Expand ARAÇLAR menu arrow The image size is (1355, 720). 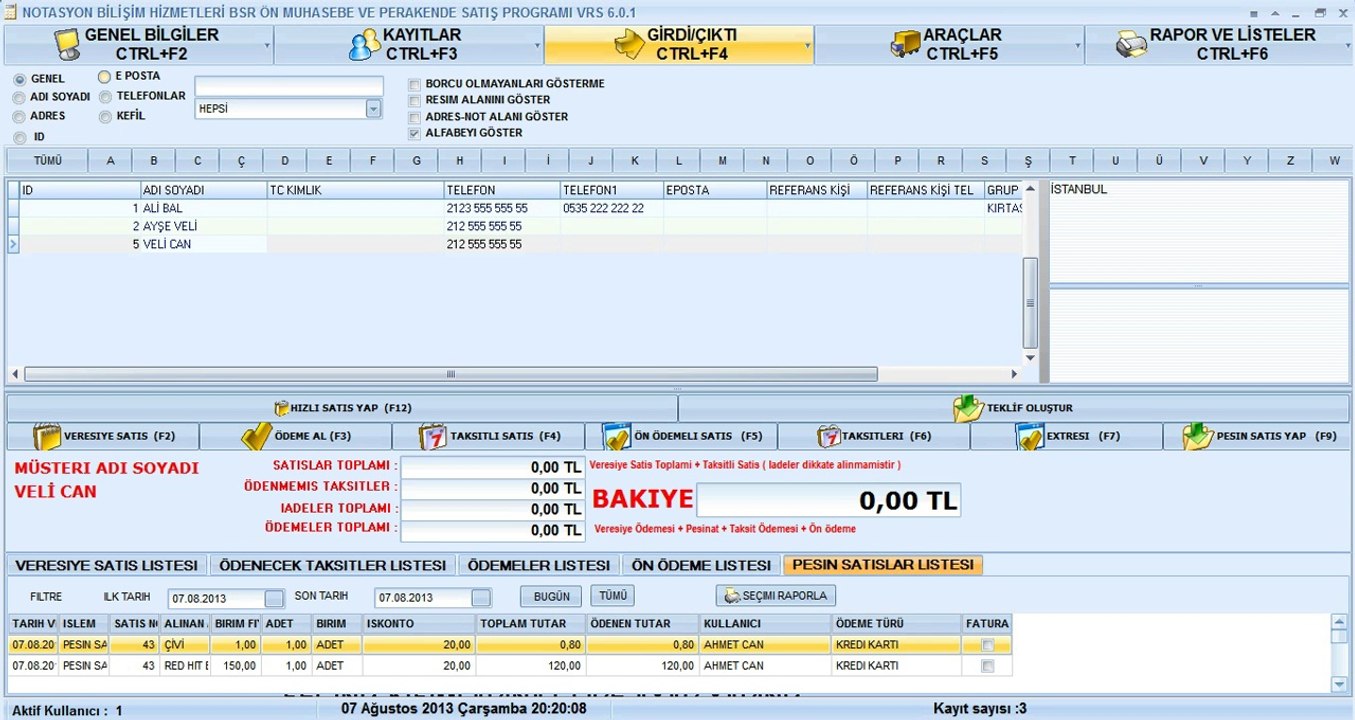(x=1078, y=46)
